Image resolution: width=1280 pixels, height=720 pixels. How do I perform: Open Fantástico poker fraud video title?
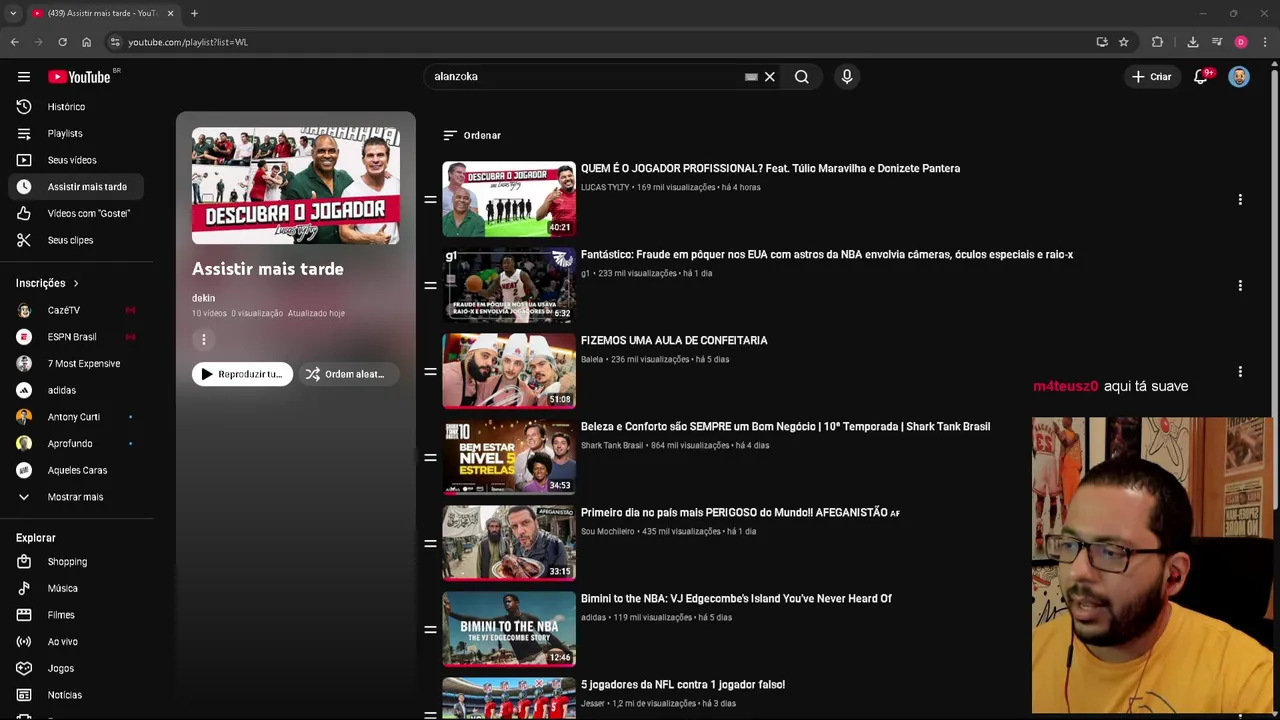(x=827, y=255)
